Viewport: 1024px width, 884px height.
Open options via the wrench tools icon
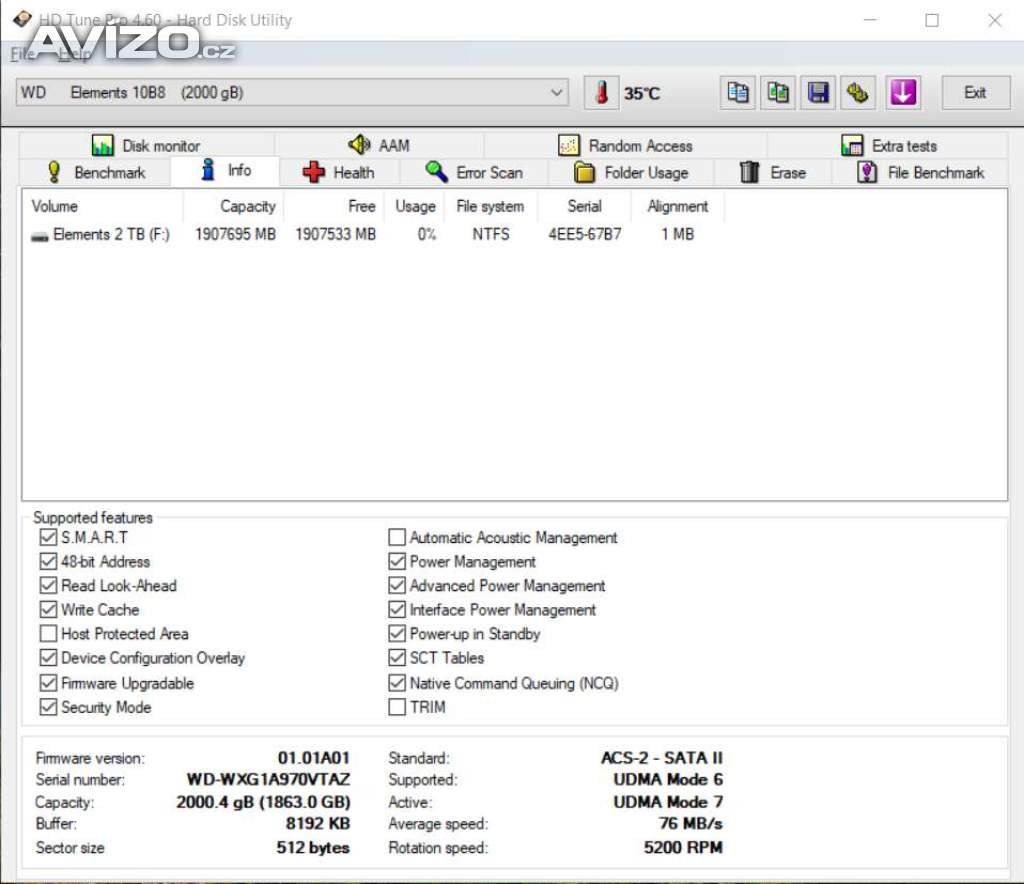[x=857, y=93]
